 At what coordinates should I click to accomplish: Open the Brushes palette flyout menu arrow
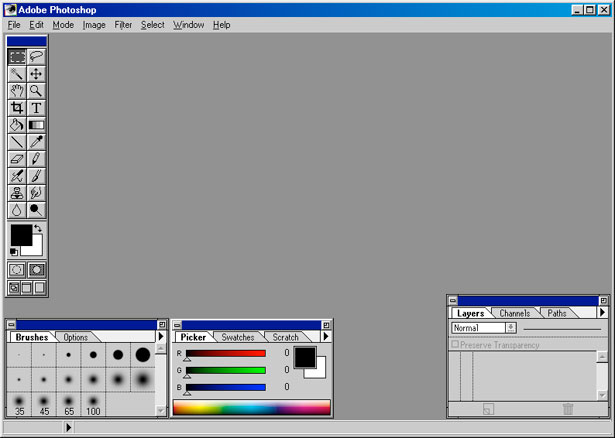click(161, 337)
